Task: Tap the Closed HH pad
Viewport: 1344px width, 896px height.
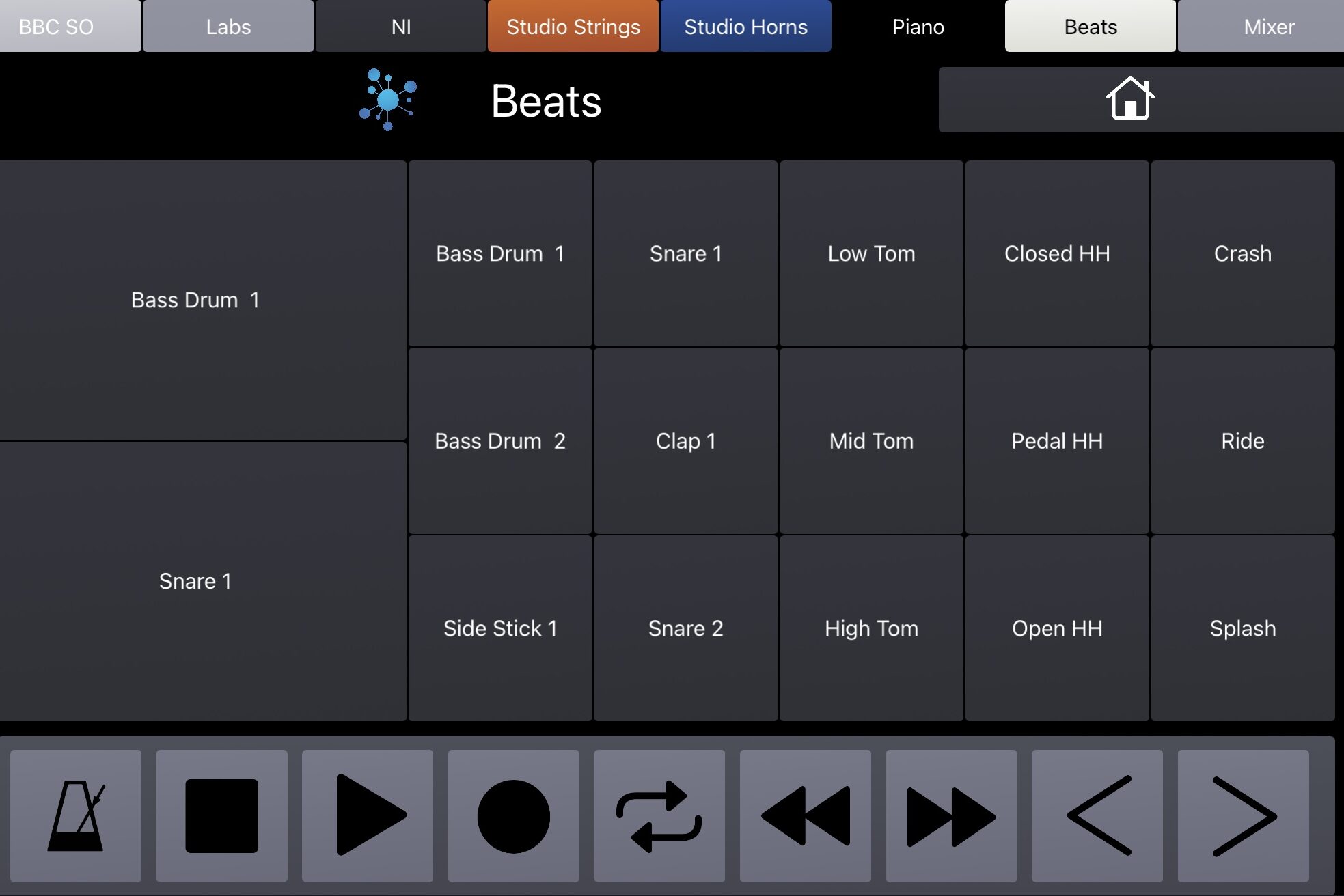Action: [x=1056, y=253]
